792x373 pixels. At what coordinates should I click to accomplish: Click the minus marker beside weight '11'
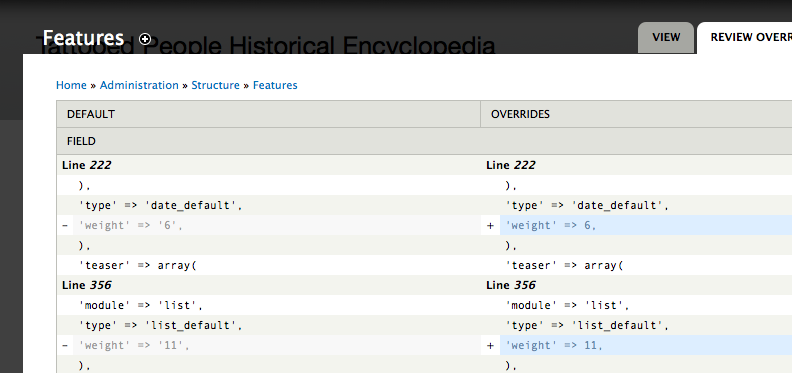65,345
